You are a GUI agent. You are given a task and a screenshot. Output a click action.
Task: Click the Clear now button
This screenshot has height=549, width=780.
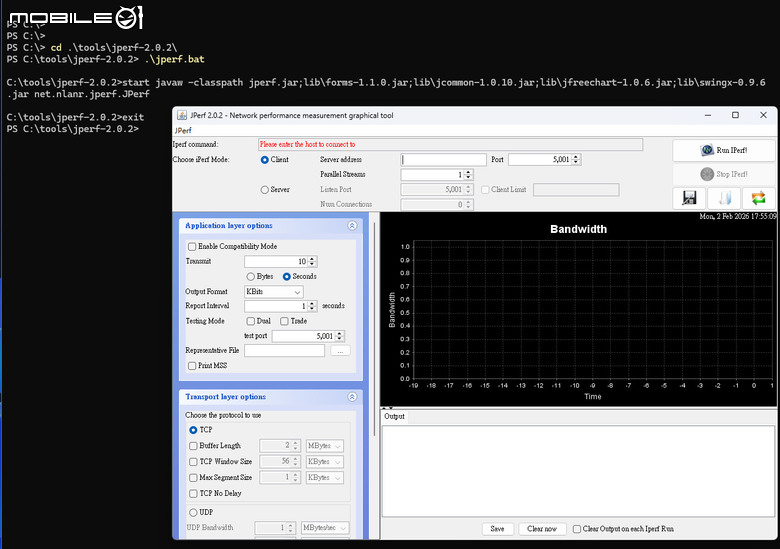tap(542, 529)
